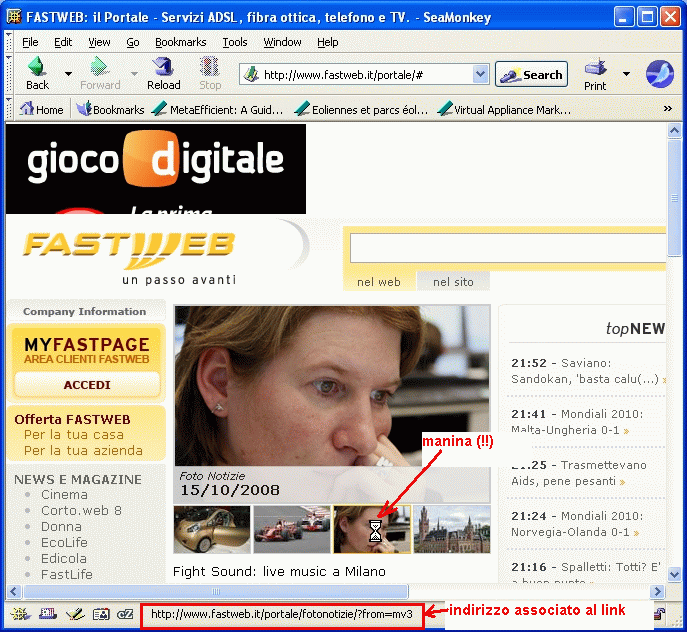Click the vertical scrollbar down arrow
Screen dimensions: 687x632
coord(674,574)
